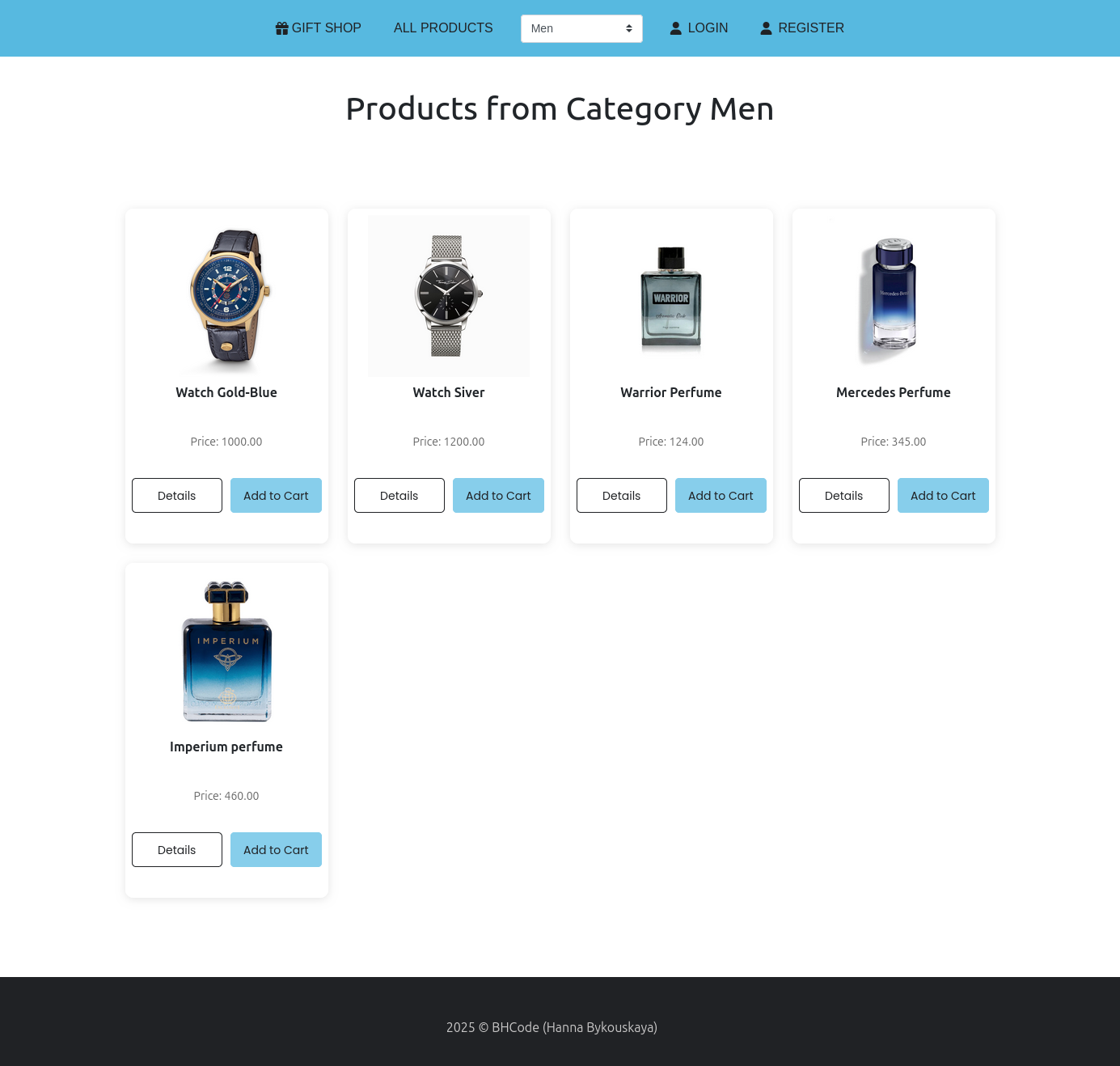This screenshot has height=1066, width=1120.
Task: View Details for Warrior Perfume
Action: point(622,495)
